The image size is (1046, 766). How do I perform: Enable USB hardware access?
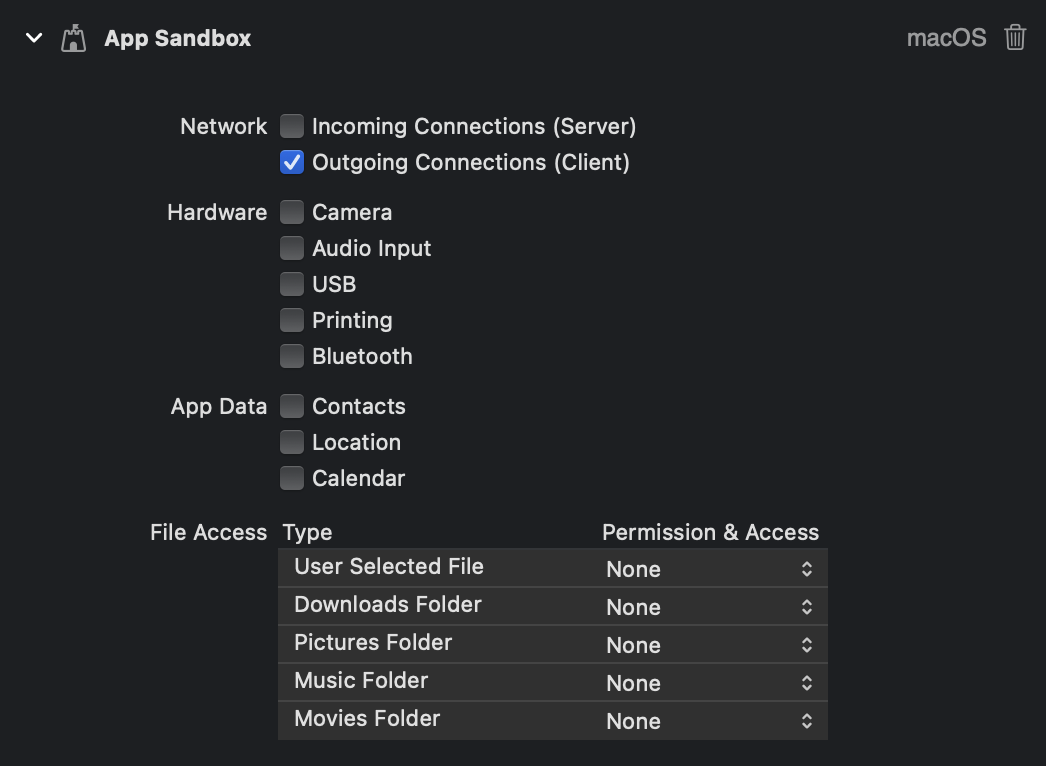click(292, 284)
